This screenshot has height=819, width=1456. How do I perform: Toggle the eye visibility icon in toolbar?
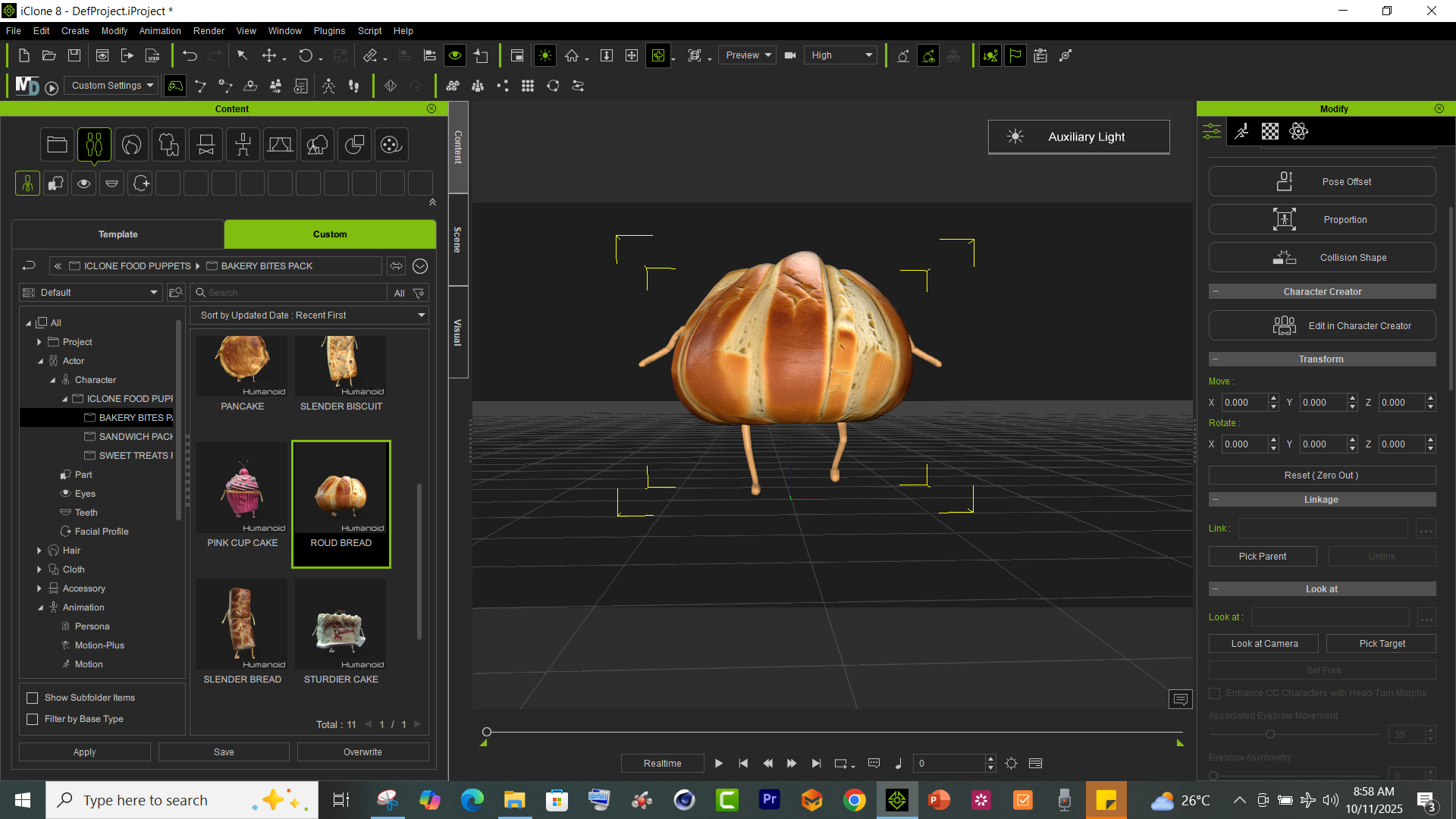tap(454, 55)
